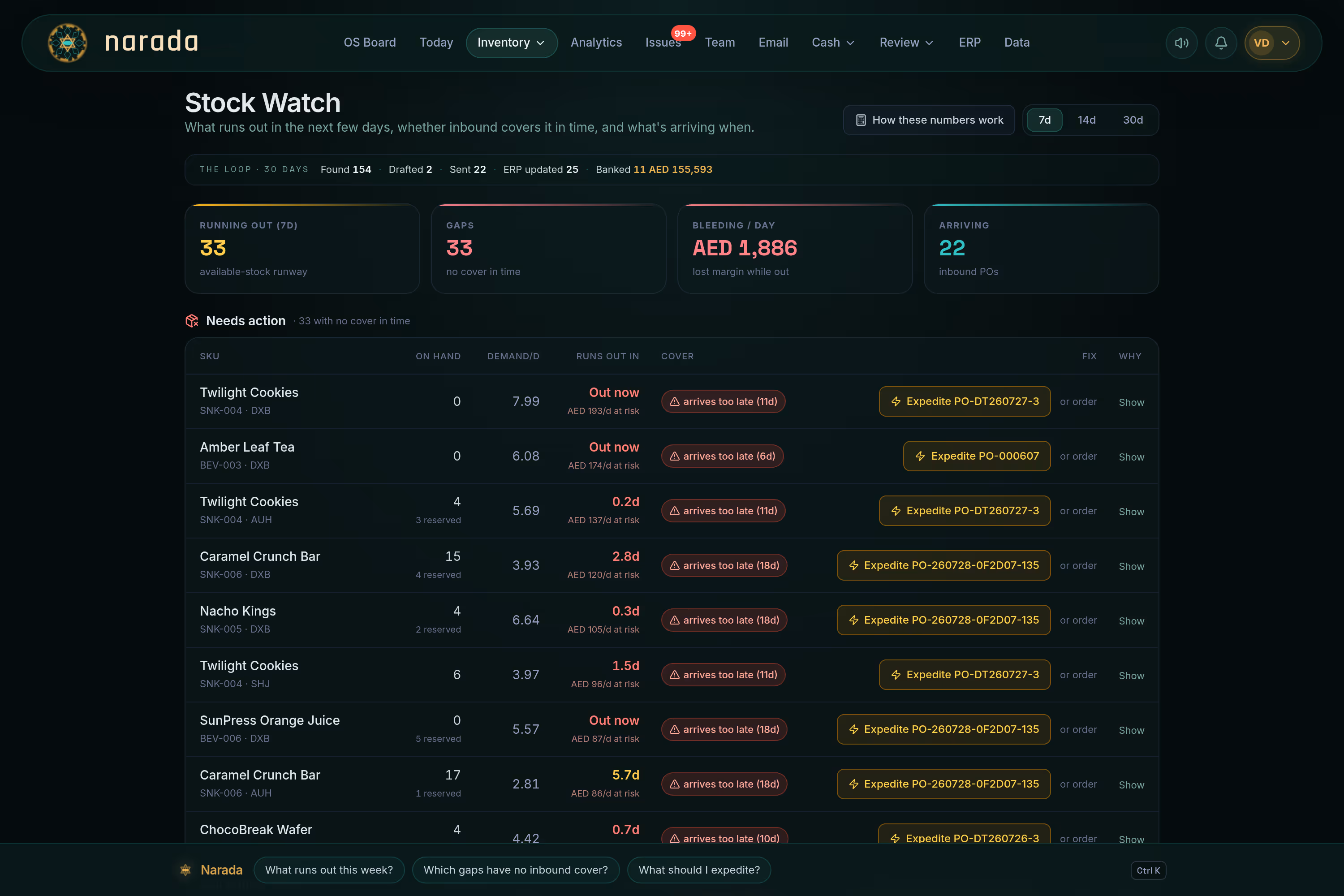
Task: Click 'AED 174/d at risk' for Amber Leaf Tea
Action: (603, 466)
